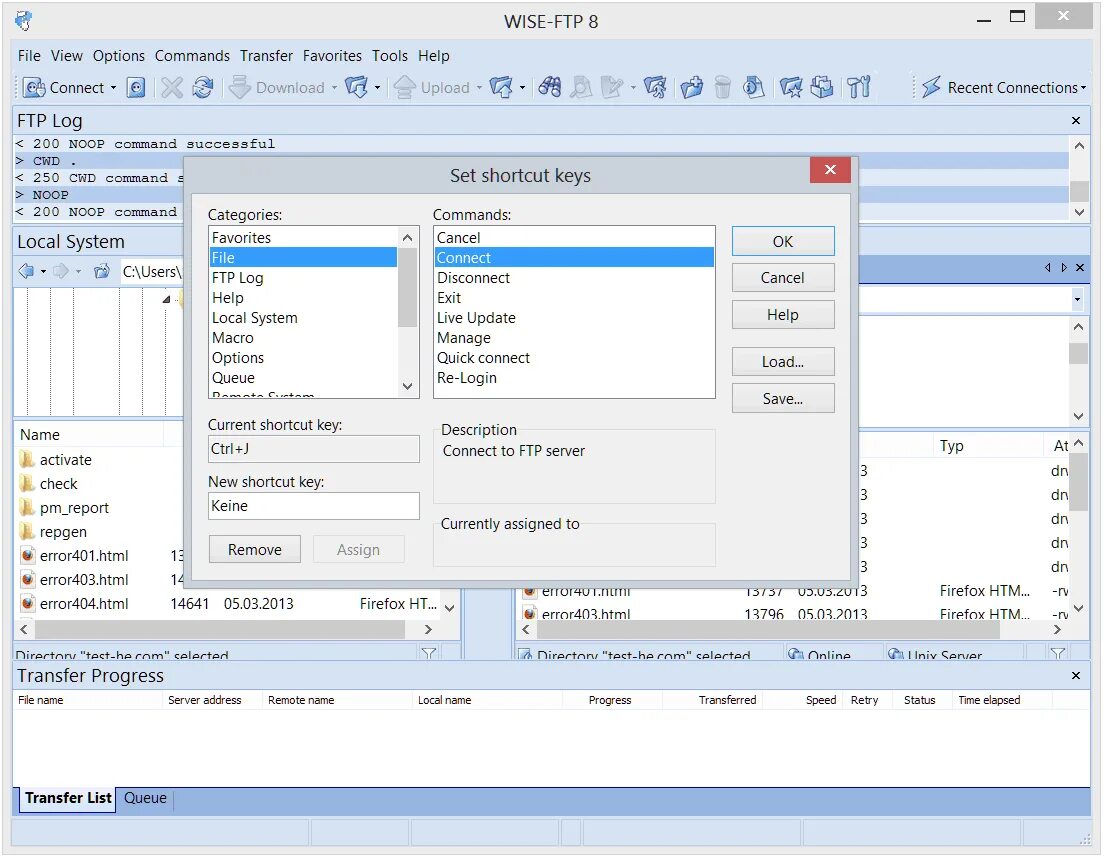The height and width of the screenshot is (859, 1105).
Task: Open the Tools menu
Action: [x=390, y=56]
